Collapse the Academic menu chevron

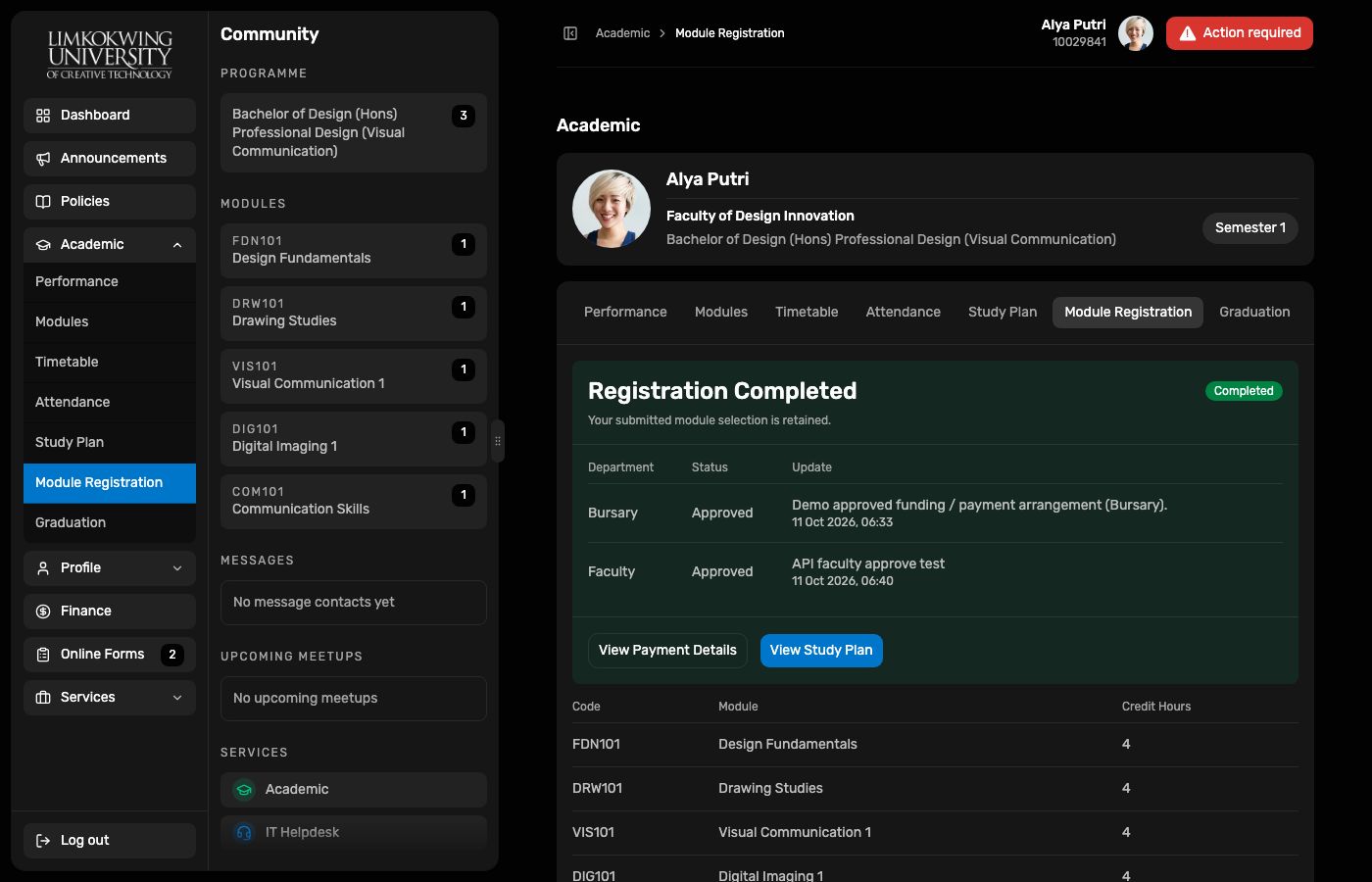pyautogui.click(x=177, y=245)
